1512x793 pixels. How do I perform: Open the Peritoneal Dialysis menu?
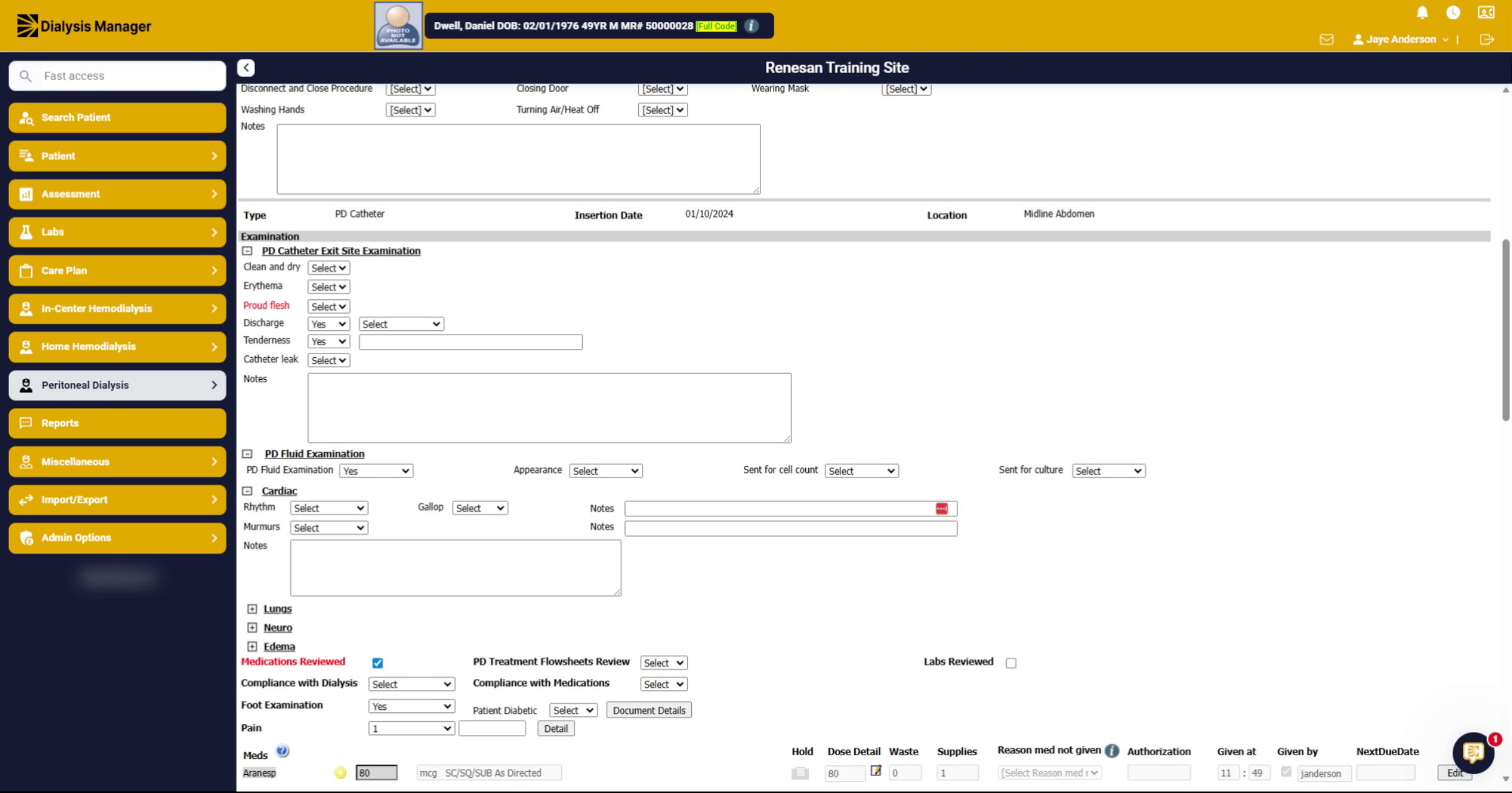[117, 385]
